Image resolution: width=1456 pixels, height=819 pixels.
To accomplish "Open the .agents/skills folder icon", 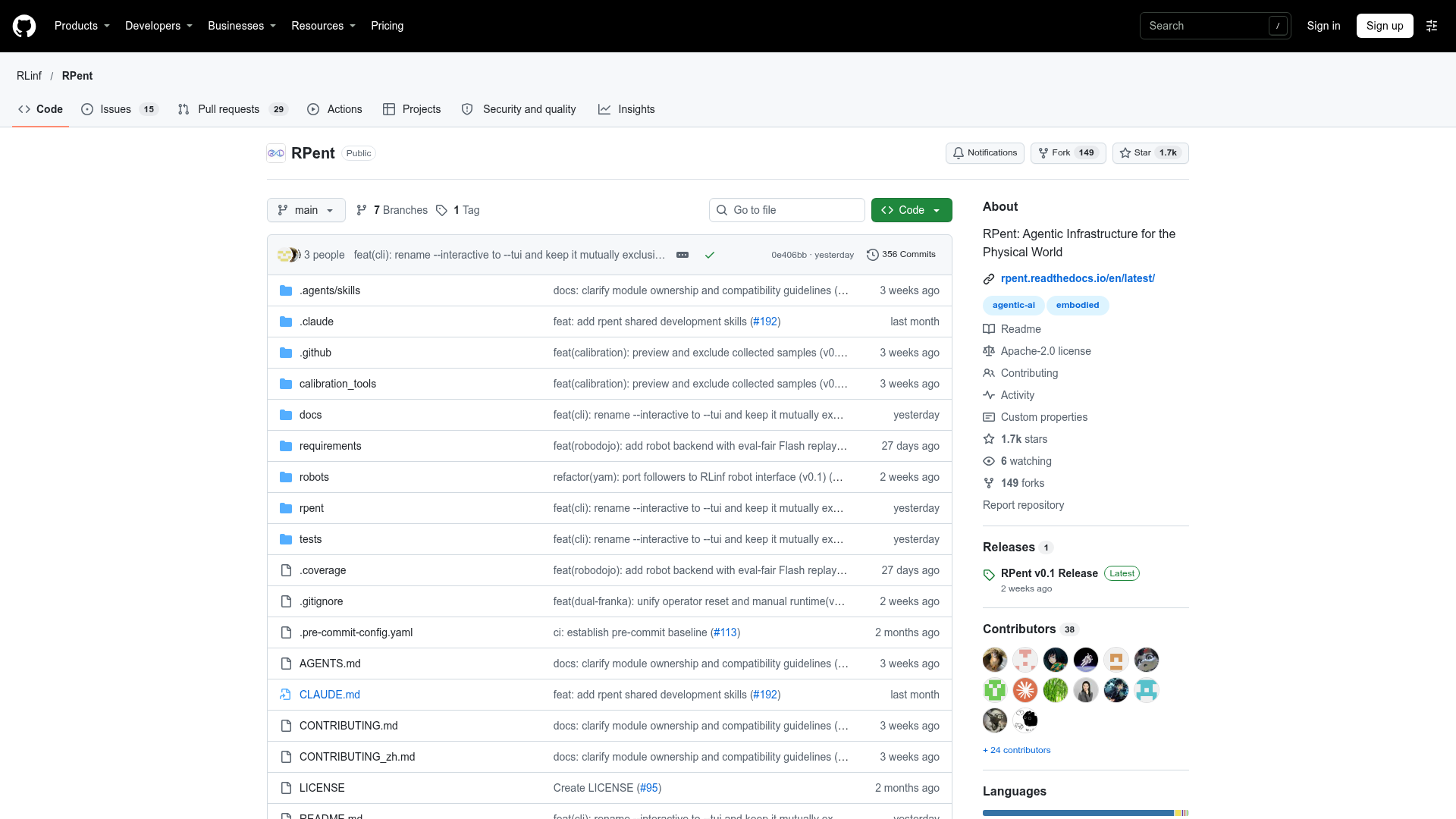I will (286, 290).
